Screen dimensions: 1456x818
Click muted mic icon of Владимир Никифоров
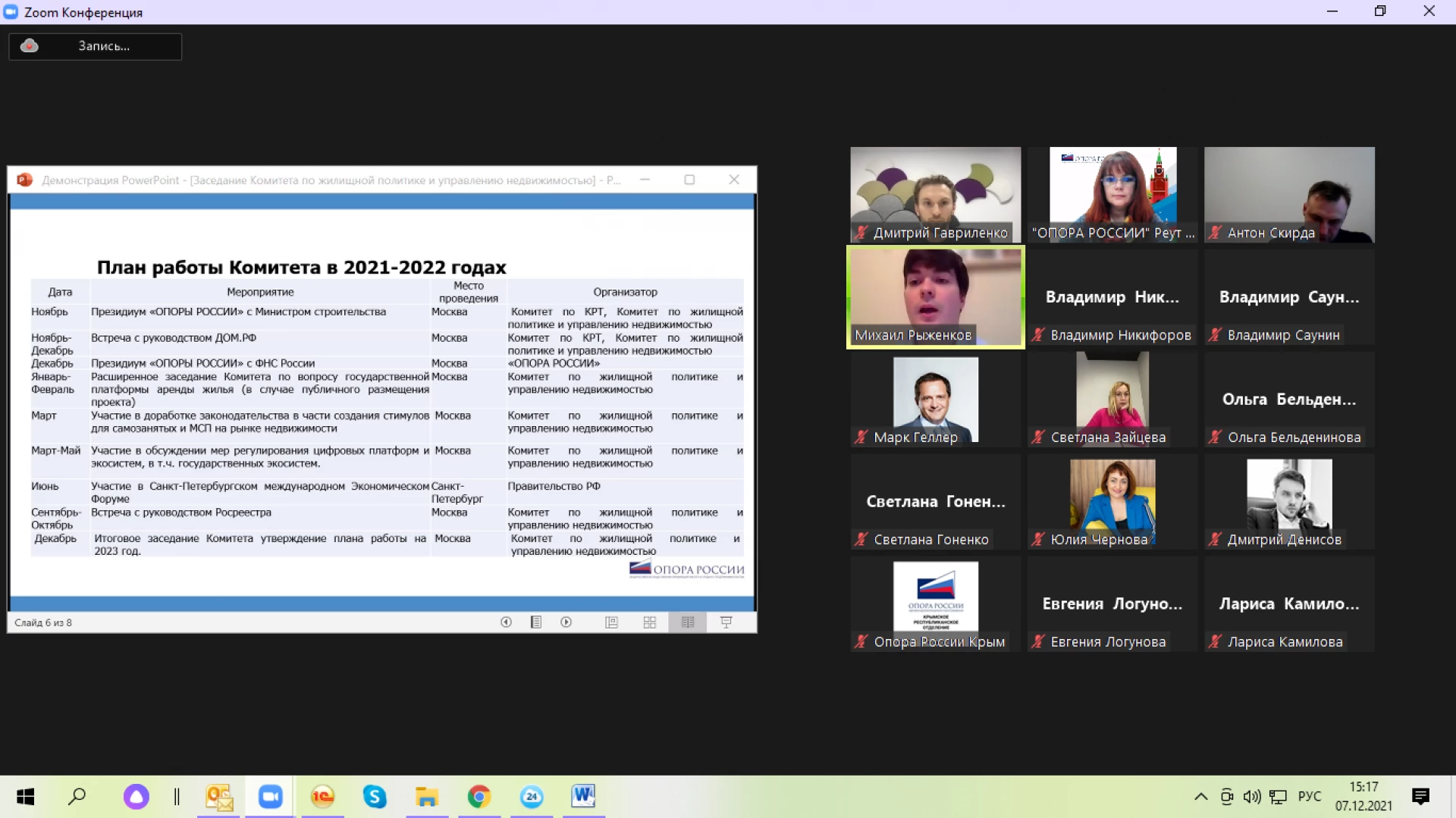(x=1038, y=335)
